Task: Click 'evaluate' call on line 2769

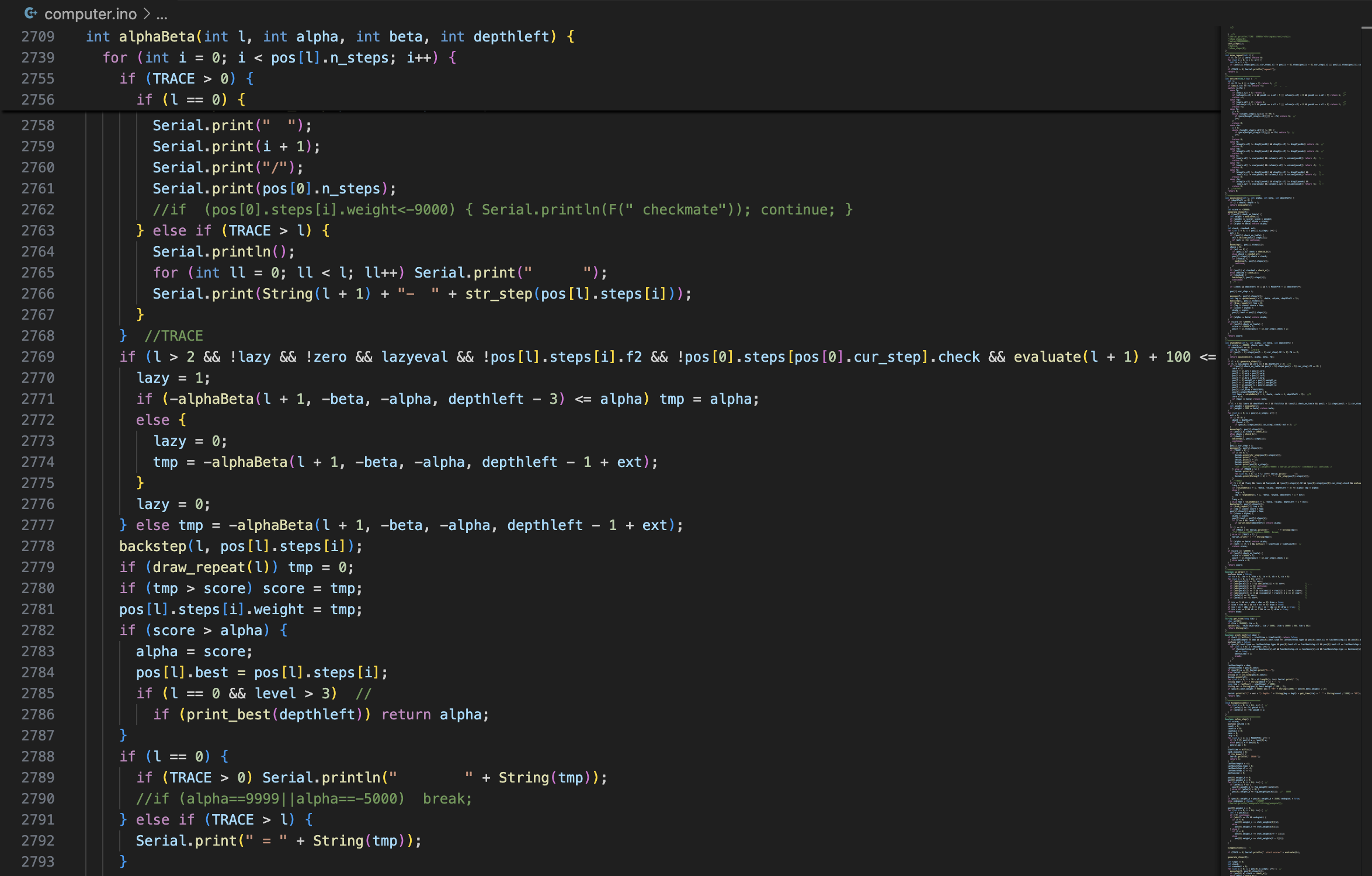Action: (x=1047, y=356)
